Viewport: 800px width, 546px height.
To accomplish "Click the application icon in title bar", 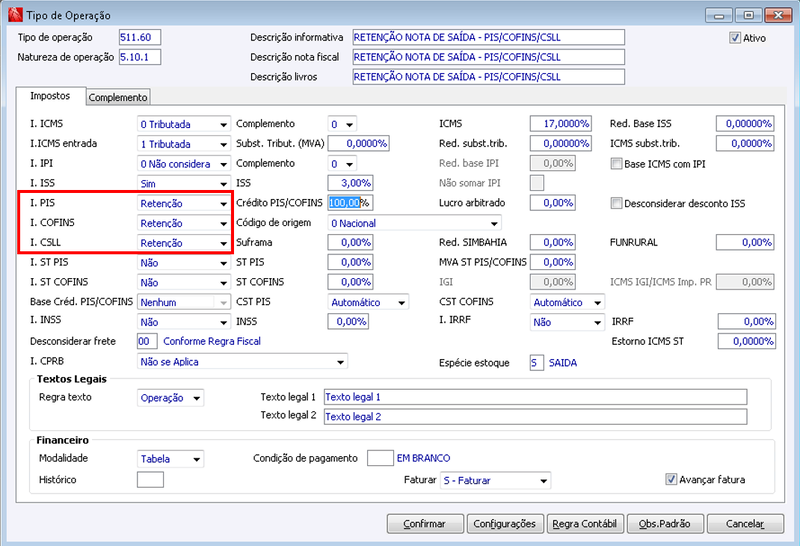I will click(15, 15).
